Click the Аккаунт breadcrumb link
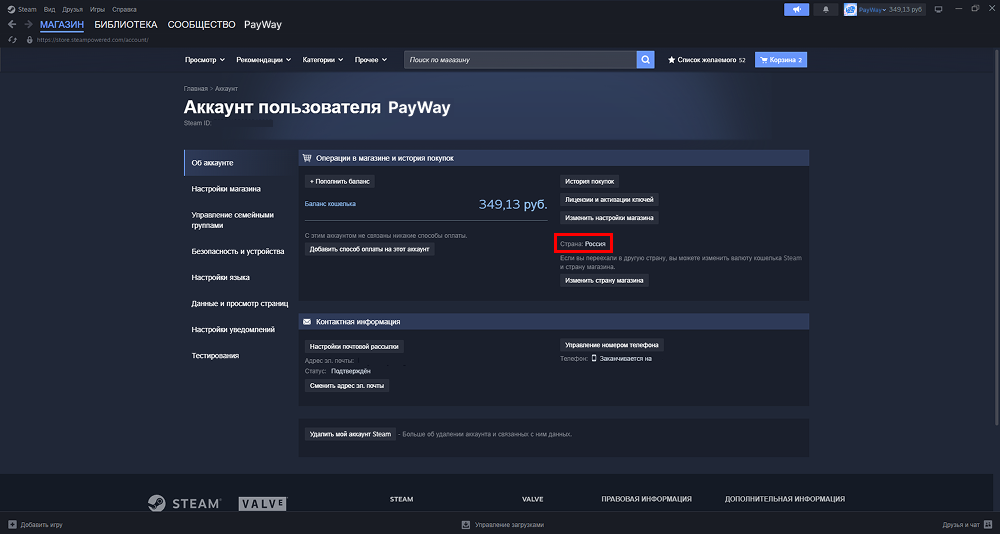This screenshot has width=1000, height=534. tap(226, 88)
